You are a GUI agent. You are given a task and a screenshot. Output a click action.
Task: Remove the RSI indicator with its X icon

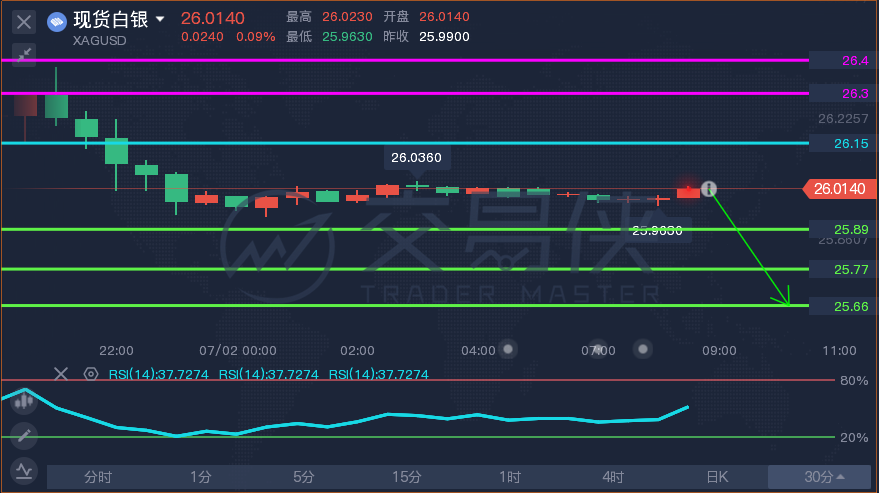point(61,374)
